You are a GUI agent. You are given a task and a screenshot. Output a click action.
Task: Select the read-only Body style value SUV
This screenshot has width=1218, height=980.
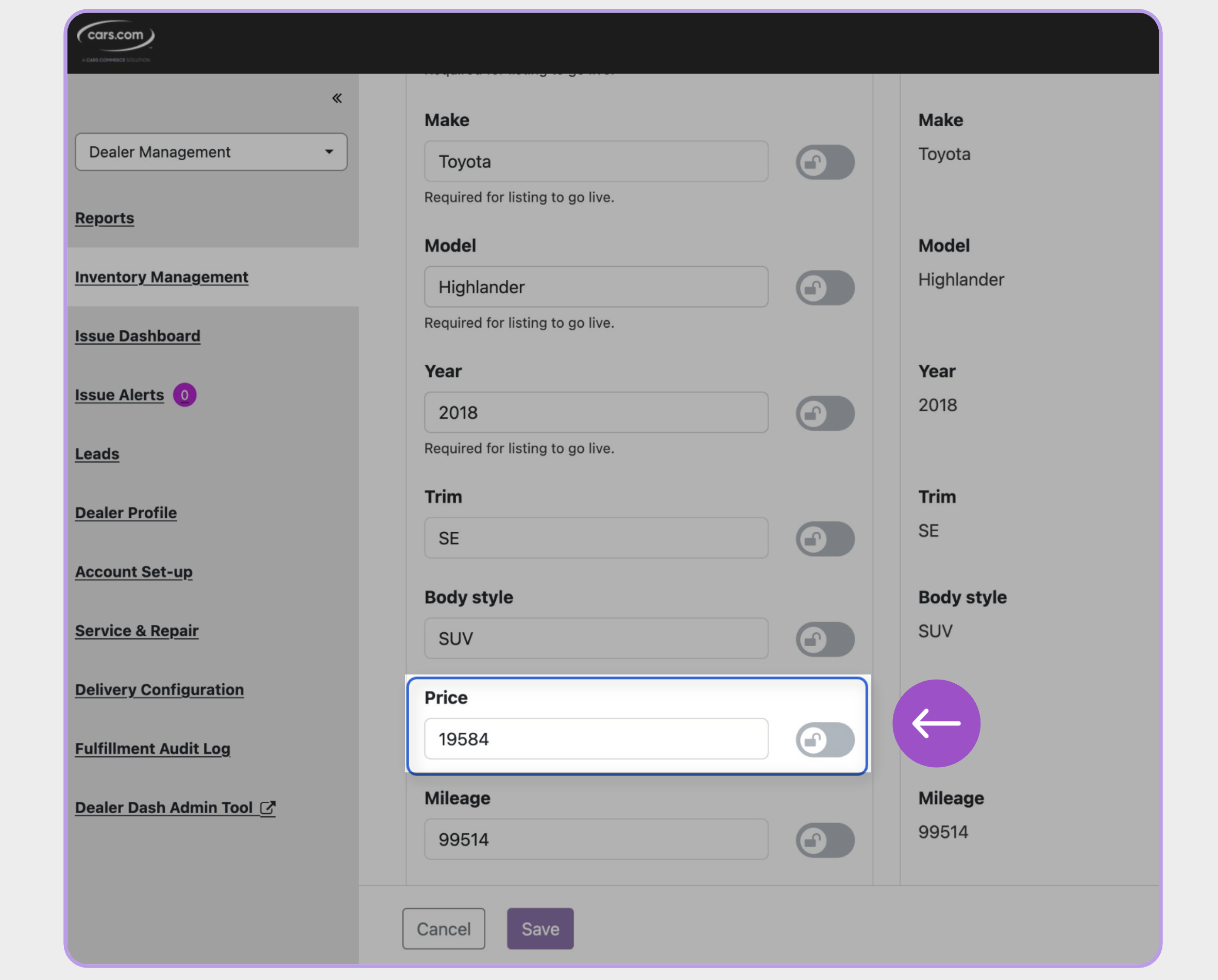[935, 631]
